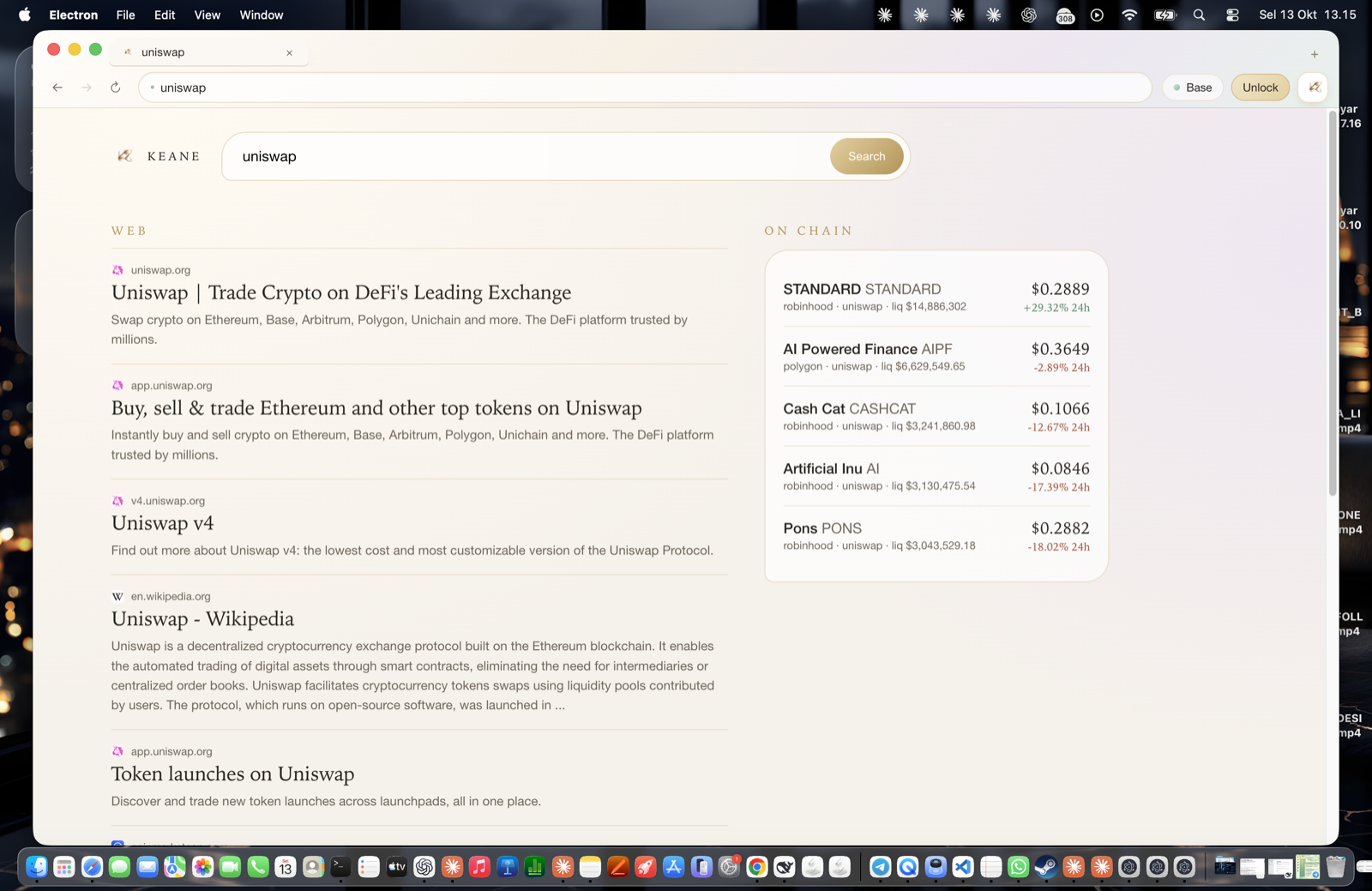Click the unicorn favicon beside v4.uniswap.org
The width and height of the screenshot is (1372, 891).
117,501
